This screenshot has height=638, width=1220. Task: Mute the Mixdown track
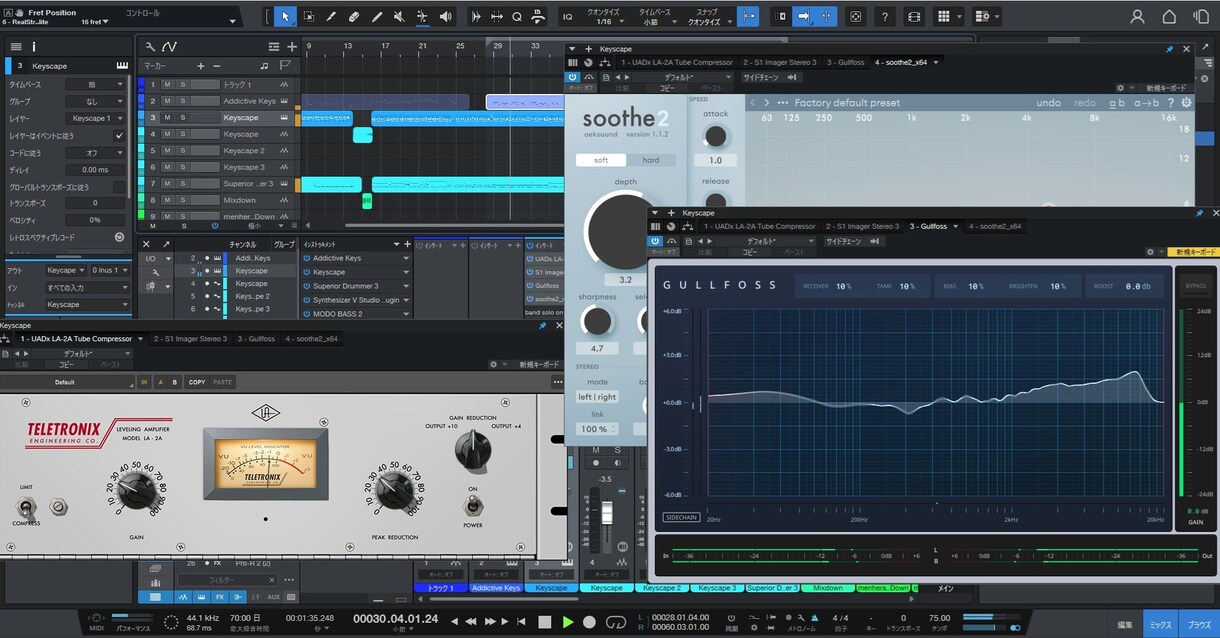tap(167, 200)
